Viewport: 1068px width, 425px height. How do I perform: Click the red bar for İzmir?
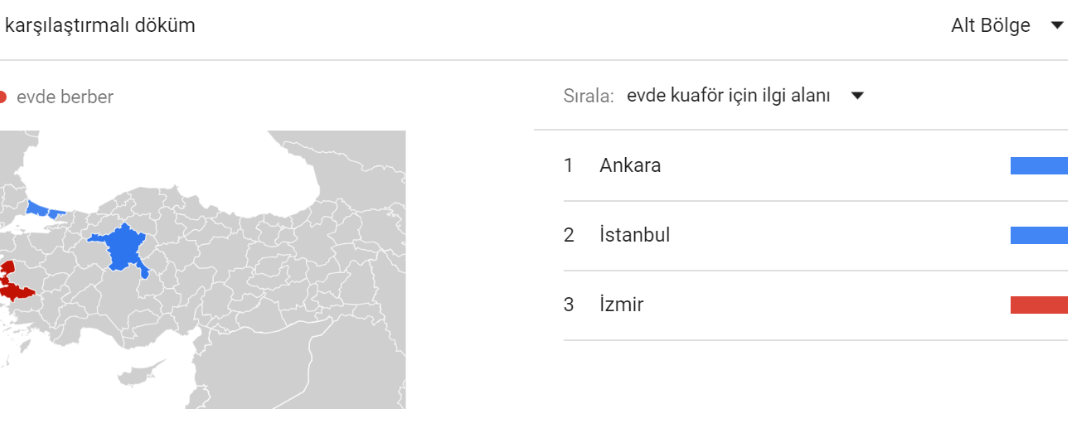pos(1039,305)
